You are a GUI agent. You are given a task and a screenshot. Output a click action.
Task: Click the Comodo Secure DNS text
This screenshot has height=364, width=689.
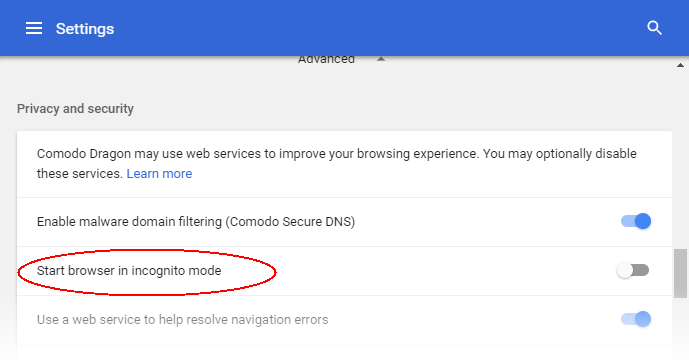(290, 222)
